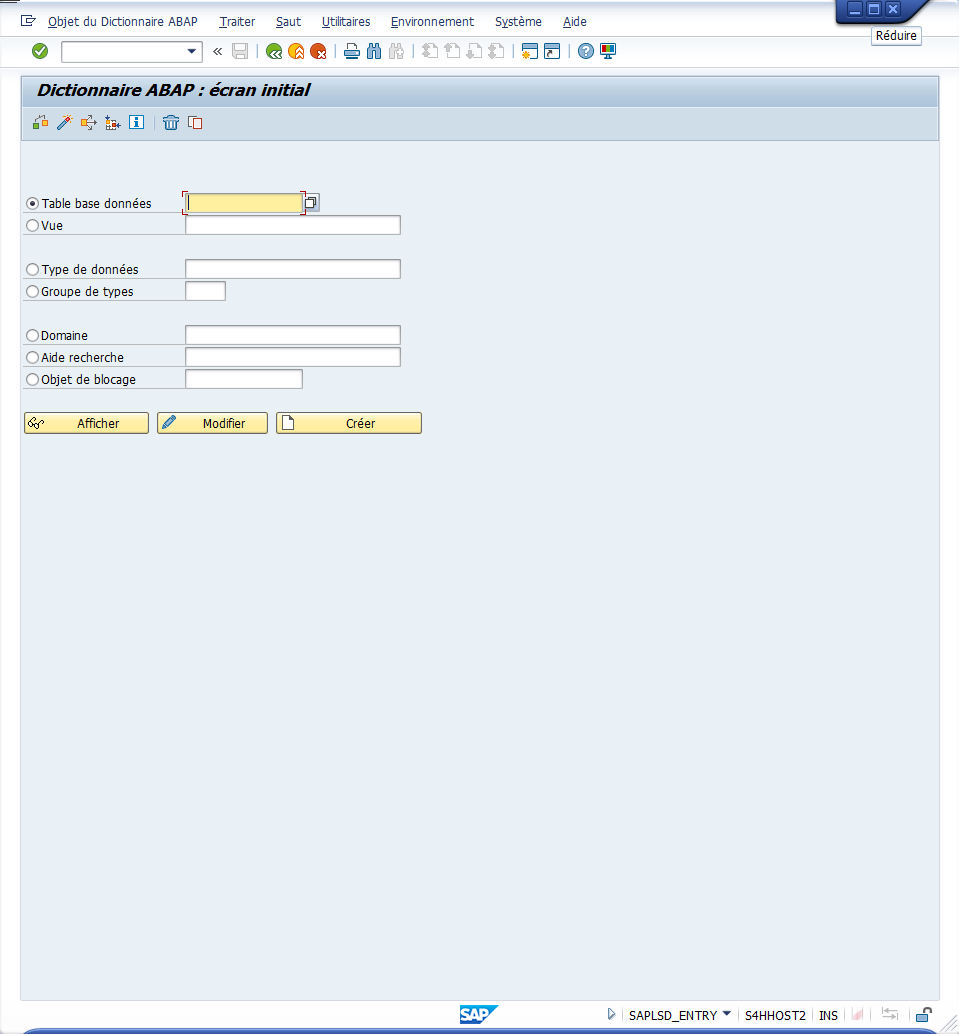Expand the transaction command field dropdown
959x1034 pixels.
point(192,51)
